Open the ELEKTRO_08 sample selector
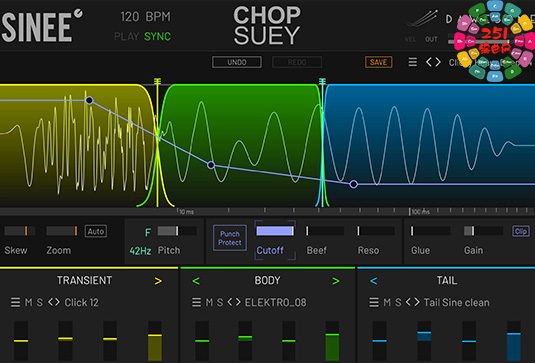This screenshot has height=363, width=535. (276, 302)
